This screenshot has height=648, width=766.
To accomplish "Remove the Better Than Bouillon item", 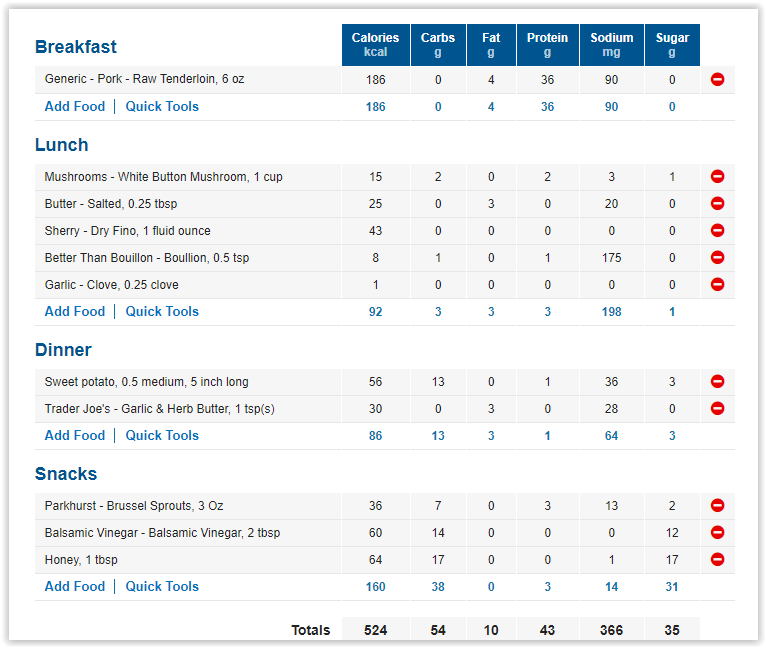I will (717, 257).
